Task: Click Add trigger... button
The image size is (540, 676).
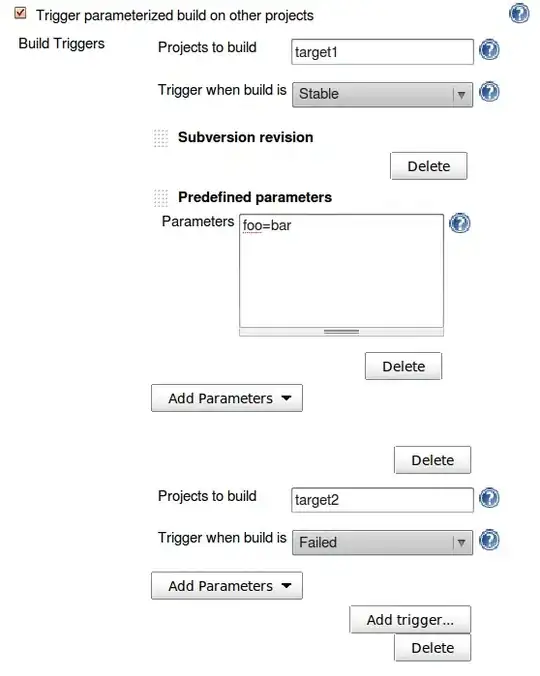Action: tap(410, 620)
